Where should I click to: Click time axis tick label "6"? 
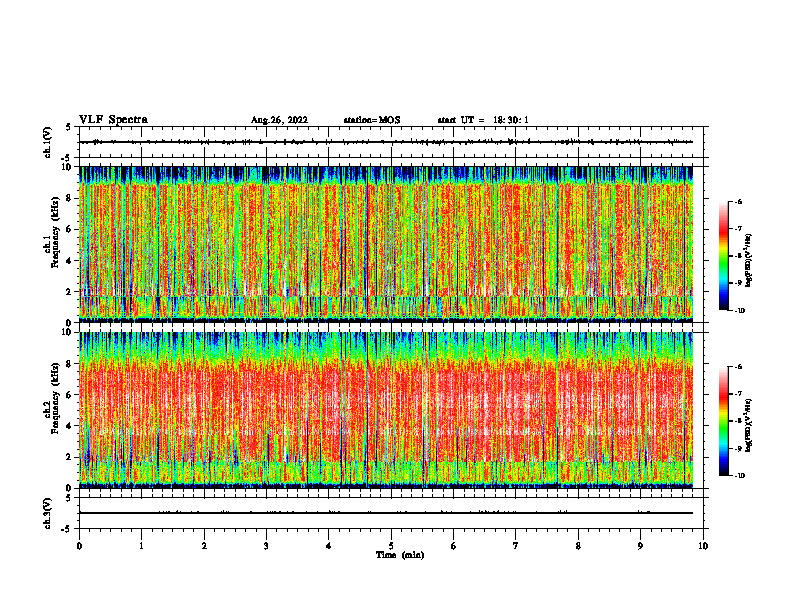pos(454,546)
